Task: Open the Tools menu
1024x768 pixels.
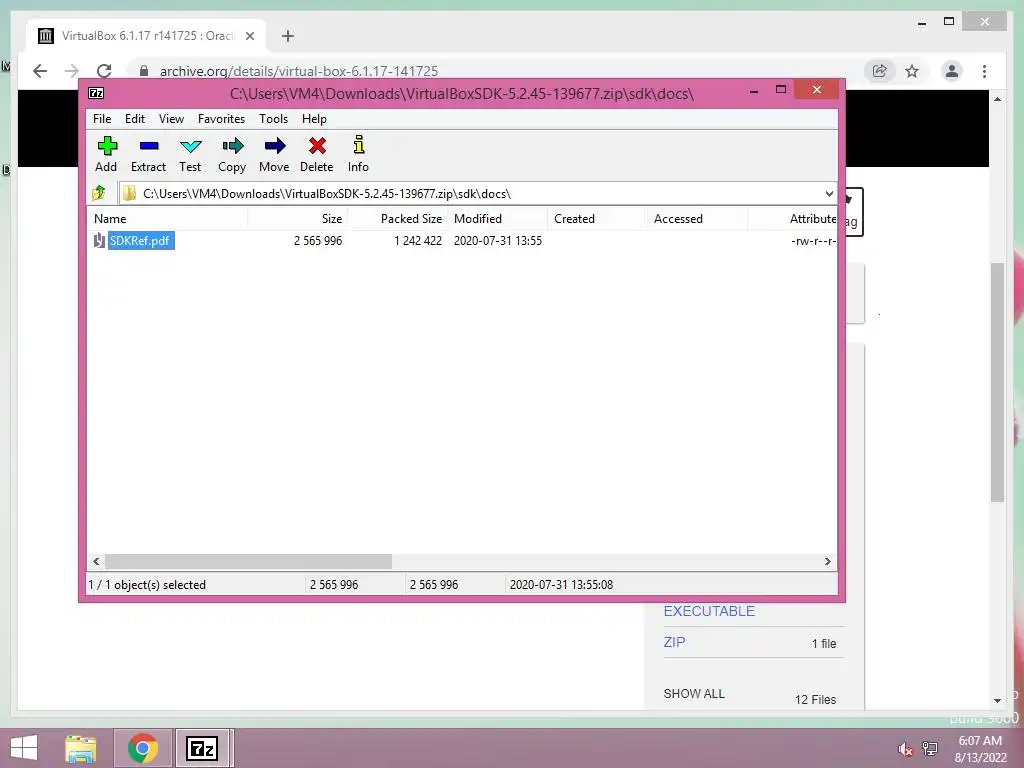Action: pos(274,119)
